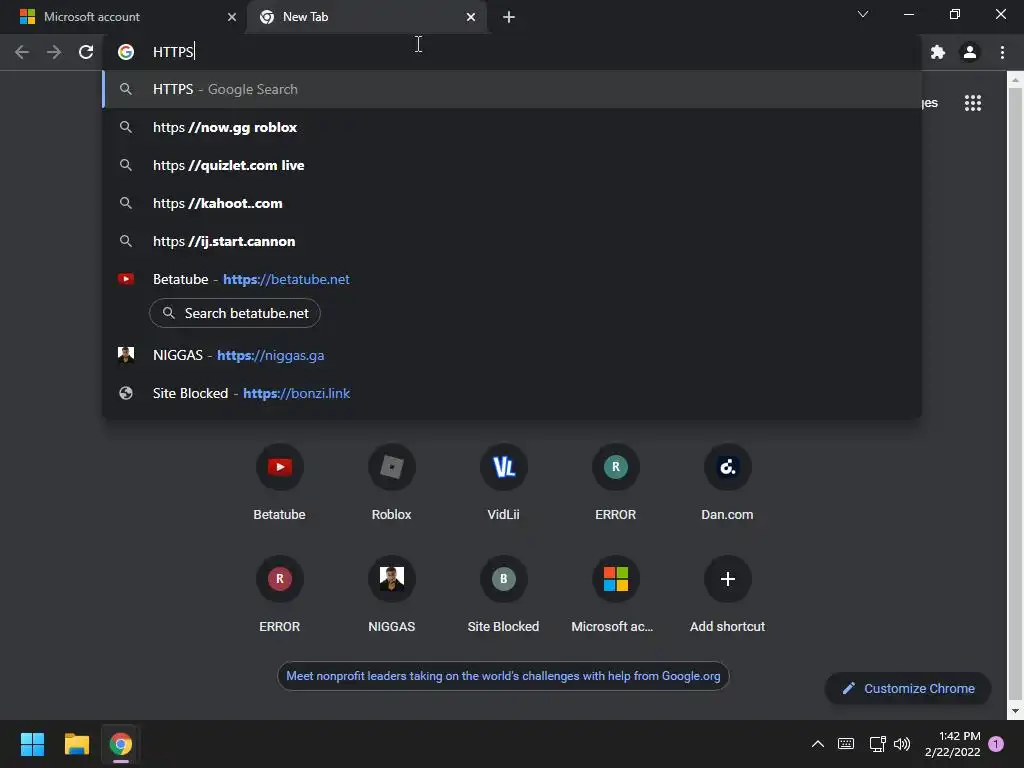Open network status tray icon
The width and height of the screenshot is (1024, 768).
[877, 744]
